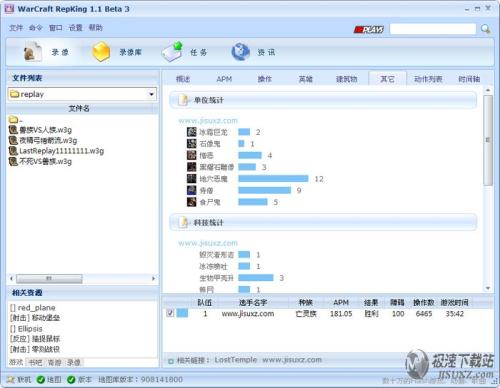The width and height of the screenshot is (500, 388).
Task: Click the green check icon beside 版本
Action: coord(71,379)
